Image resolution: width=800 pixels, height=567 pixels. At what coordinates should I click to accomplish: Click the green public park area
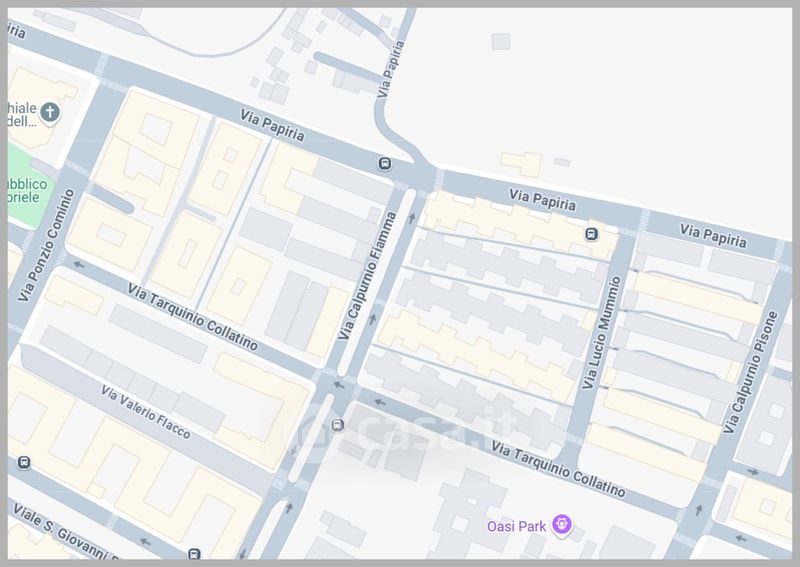tap(29, 186)
